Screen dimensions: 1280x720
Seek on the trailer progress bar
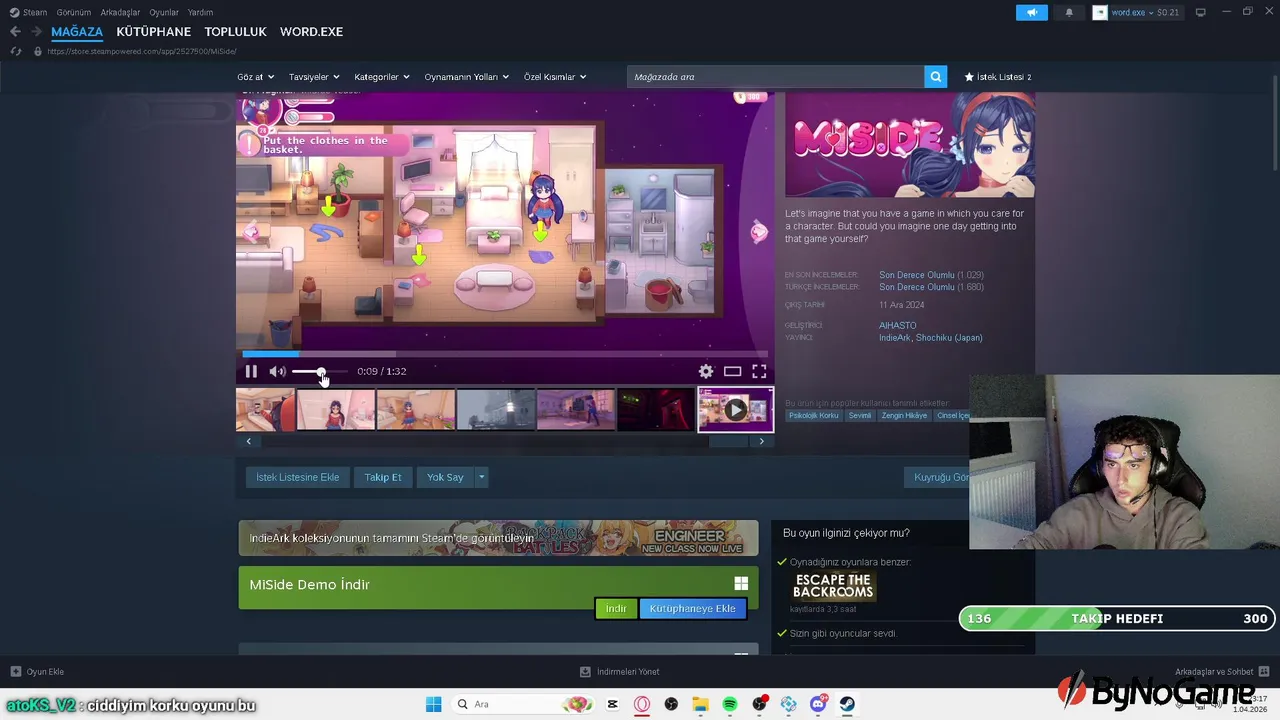tap(505, 353)
